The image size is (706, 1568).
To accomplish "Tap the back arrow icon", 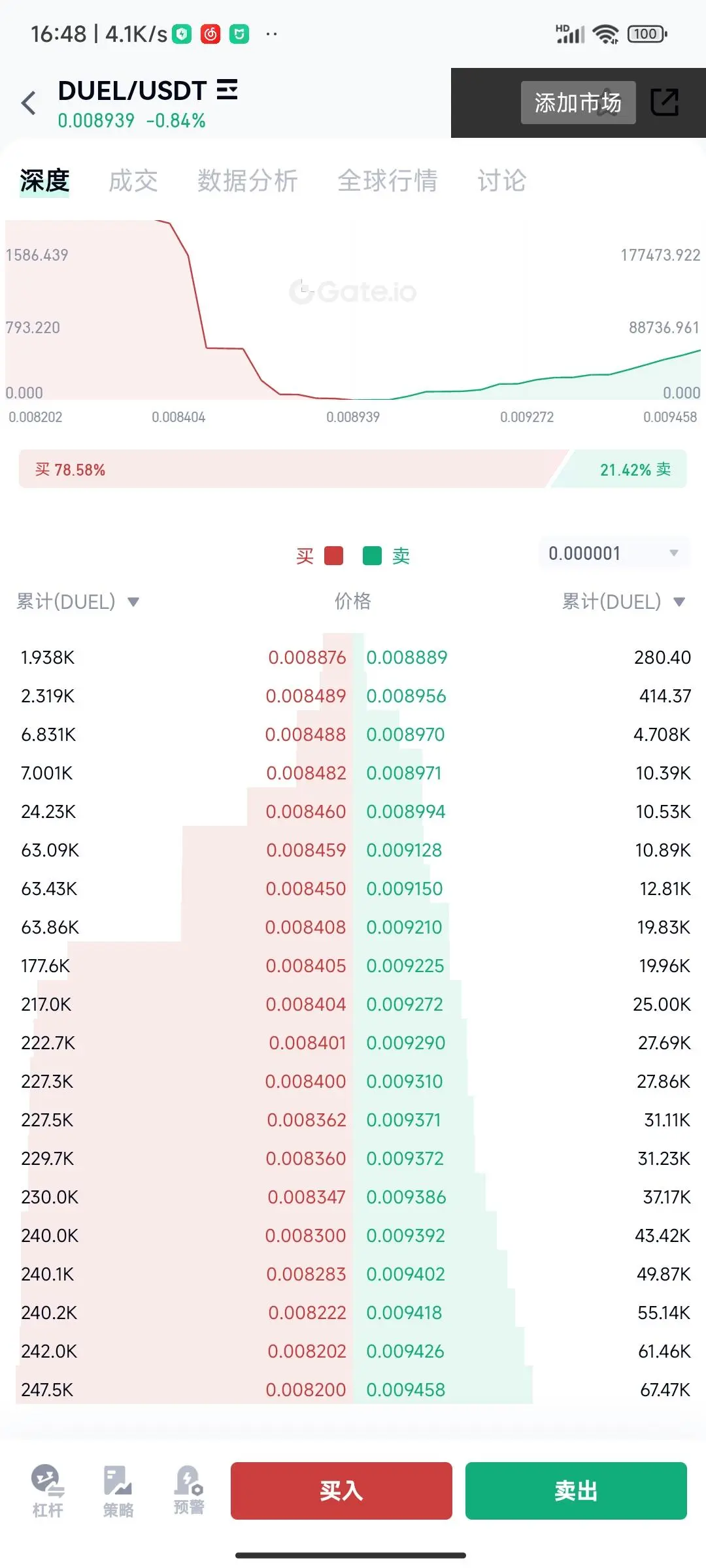I will 28,103.
